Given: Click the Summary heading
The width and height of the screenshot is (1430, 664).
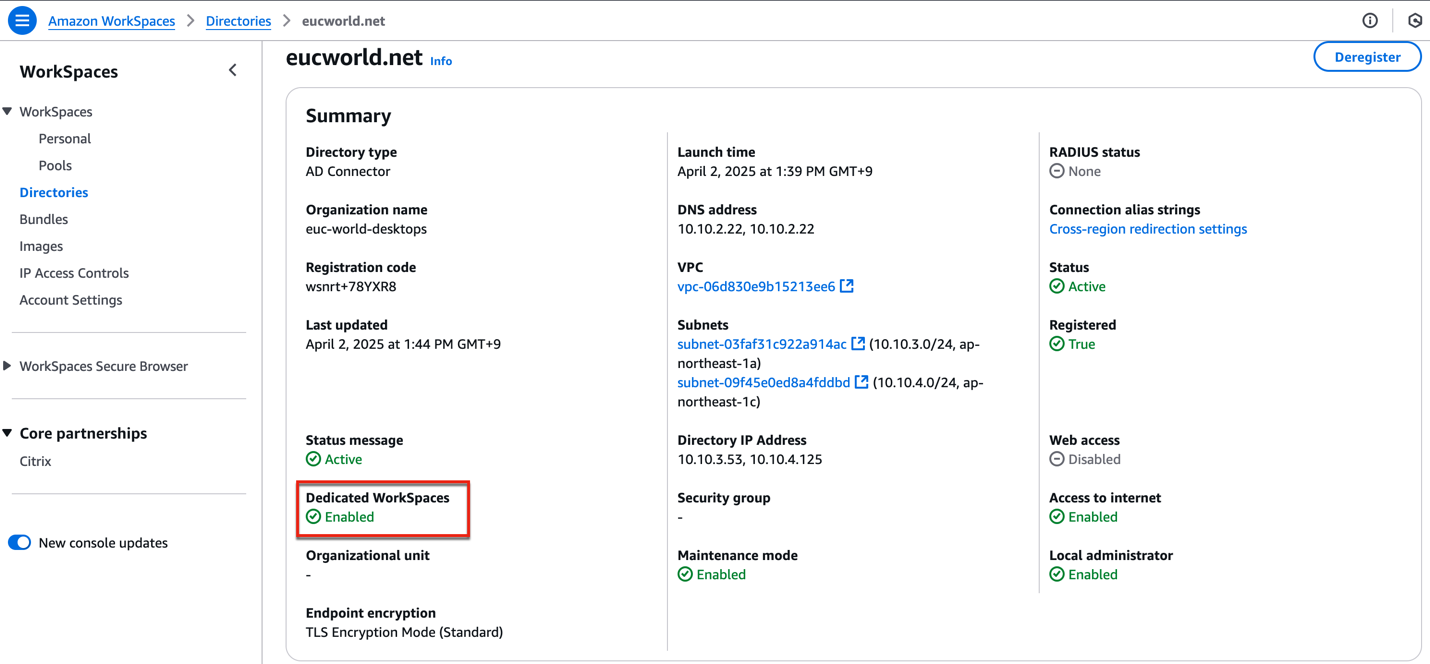Looking at the screenshot, I should [348, 116].
